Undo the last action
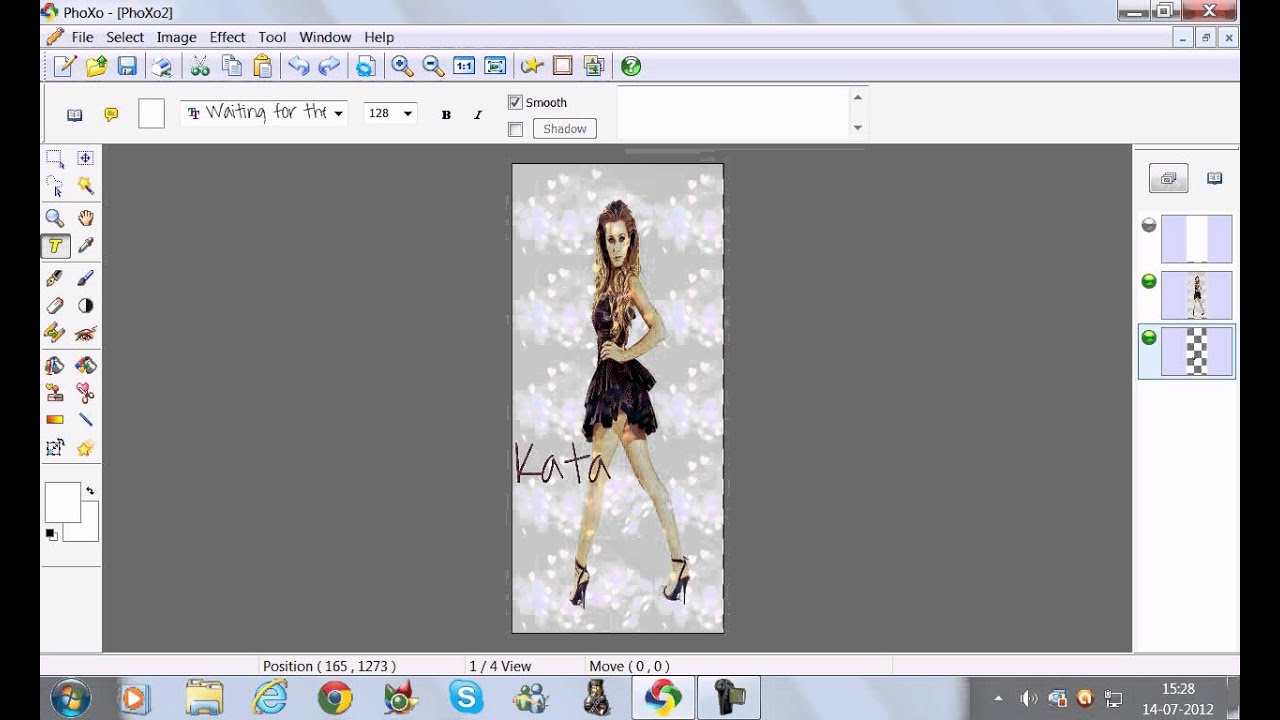 [298, 66]
